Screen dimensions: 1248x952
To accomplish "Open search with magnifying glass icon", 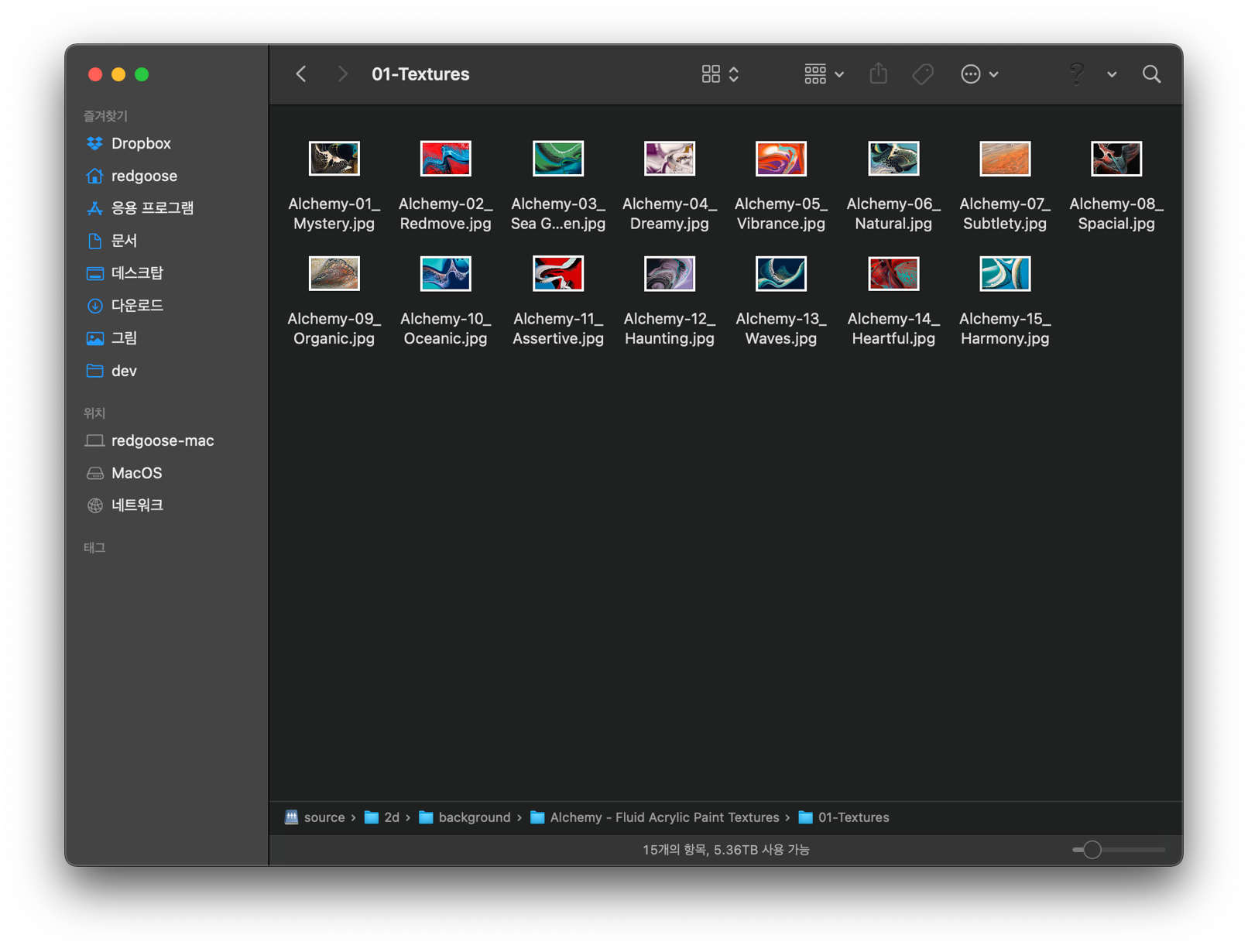I will (1151, 74).
